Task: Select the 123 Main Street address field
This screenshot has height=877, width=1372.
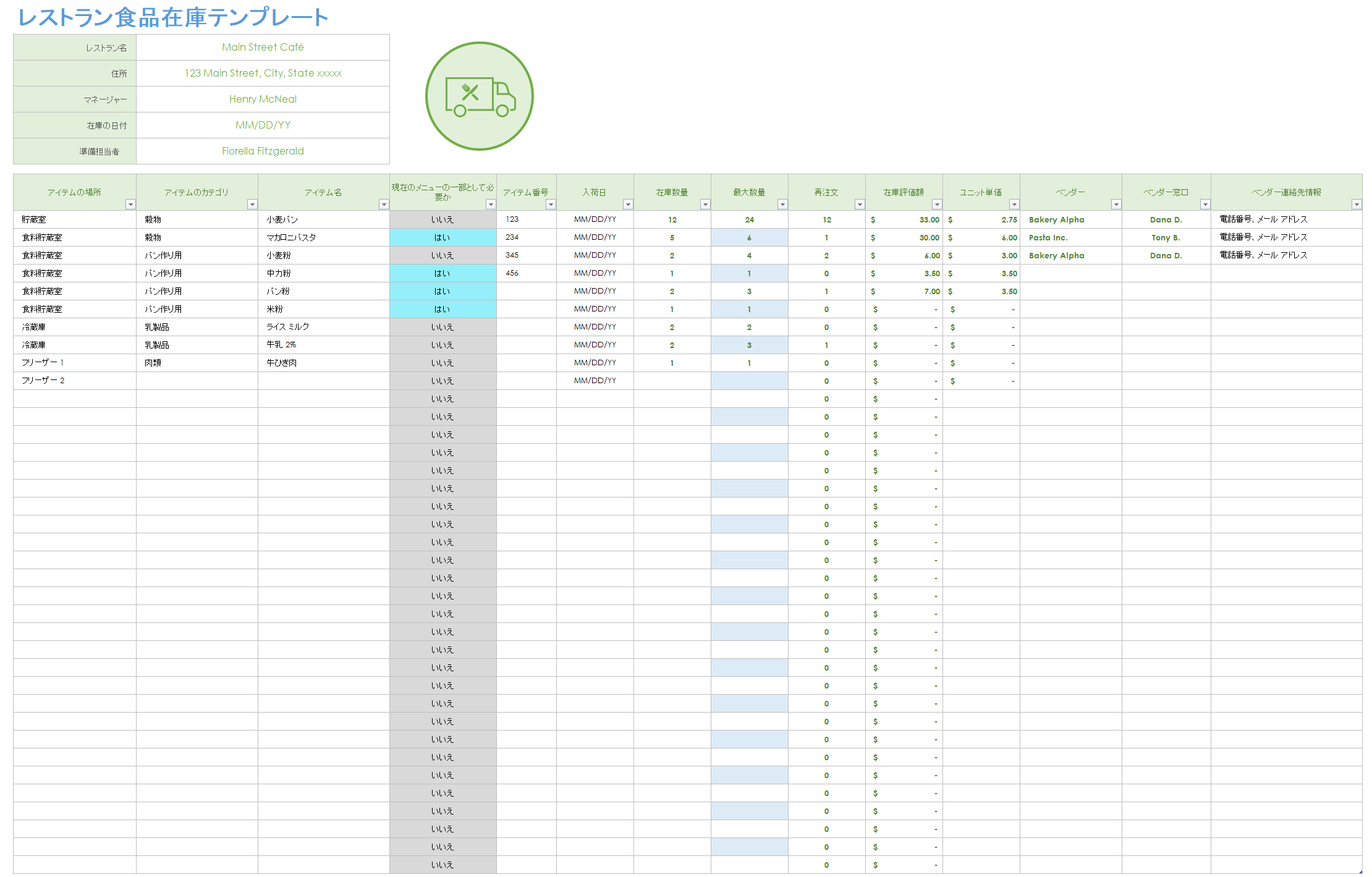Action: click(x=263, y=74)
